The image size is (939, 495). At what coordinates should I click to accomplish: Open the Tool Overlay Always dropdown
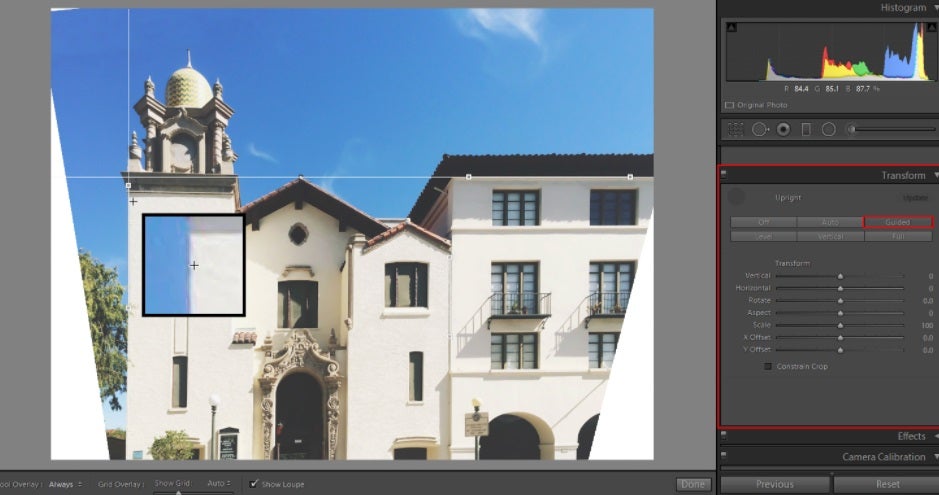pyautogui.click(x=66, y=484)
